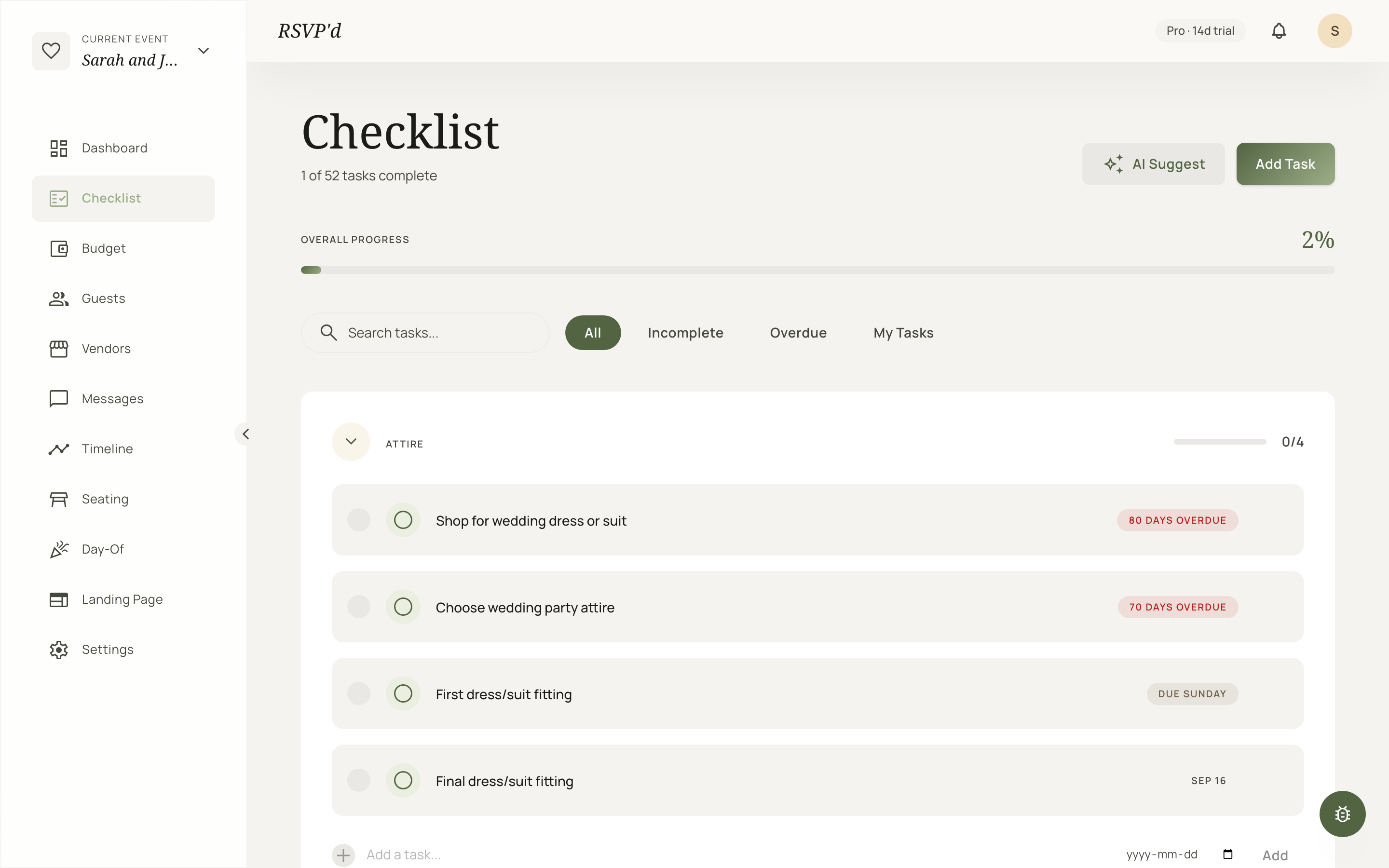This screenshot has height=868, width=1389.
Task: Click the Messages chat bubble icon
Action: click(x=58, y=399)
